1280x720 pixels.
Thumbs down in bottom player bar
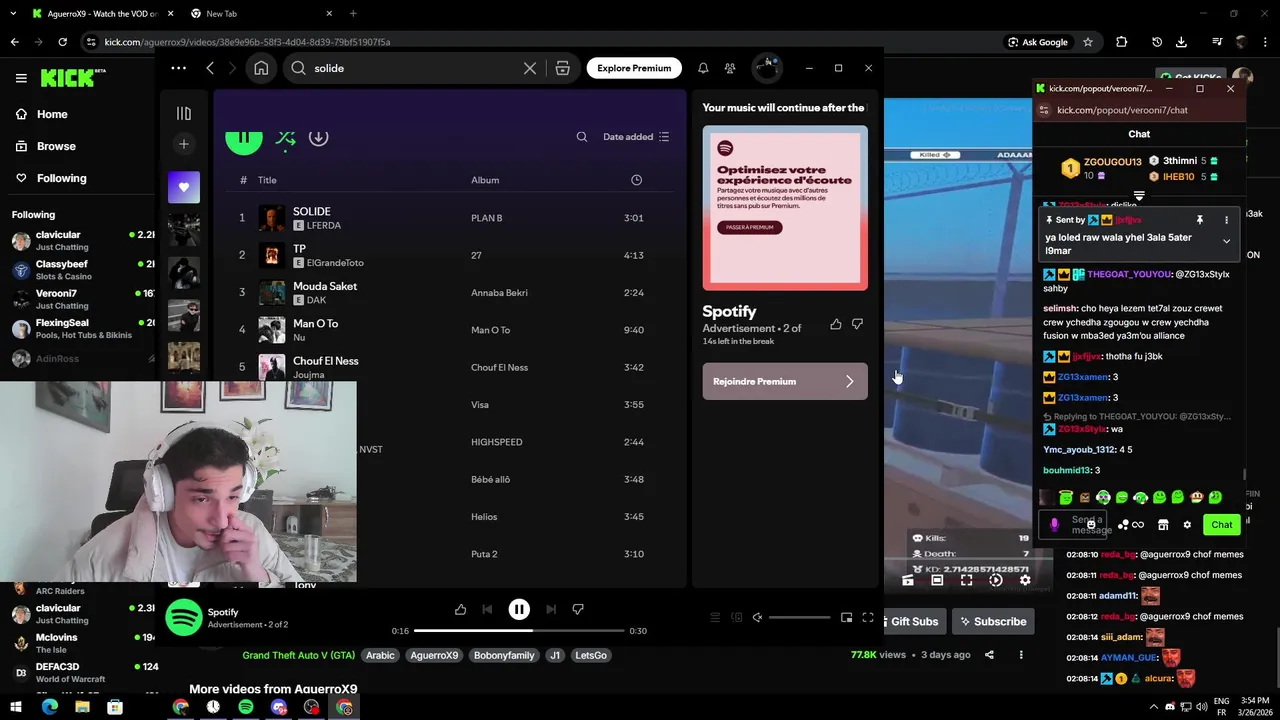578,609
